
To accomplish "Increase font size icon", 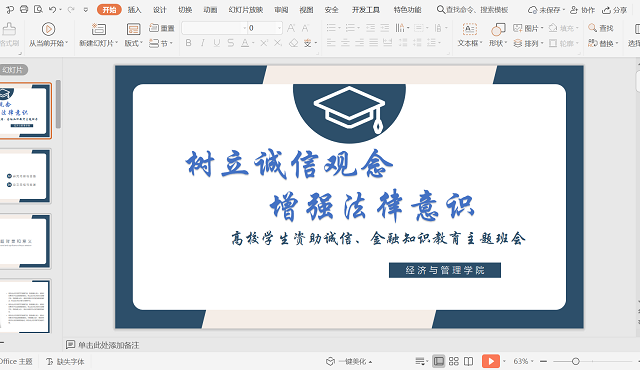I will pos(291,28).
